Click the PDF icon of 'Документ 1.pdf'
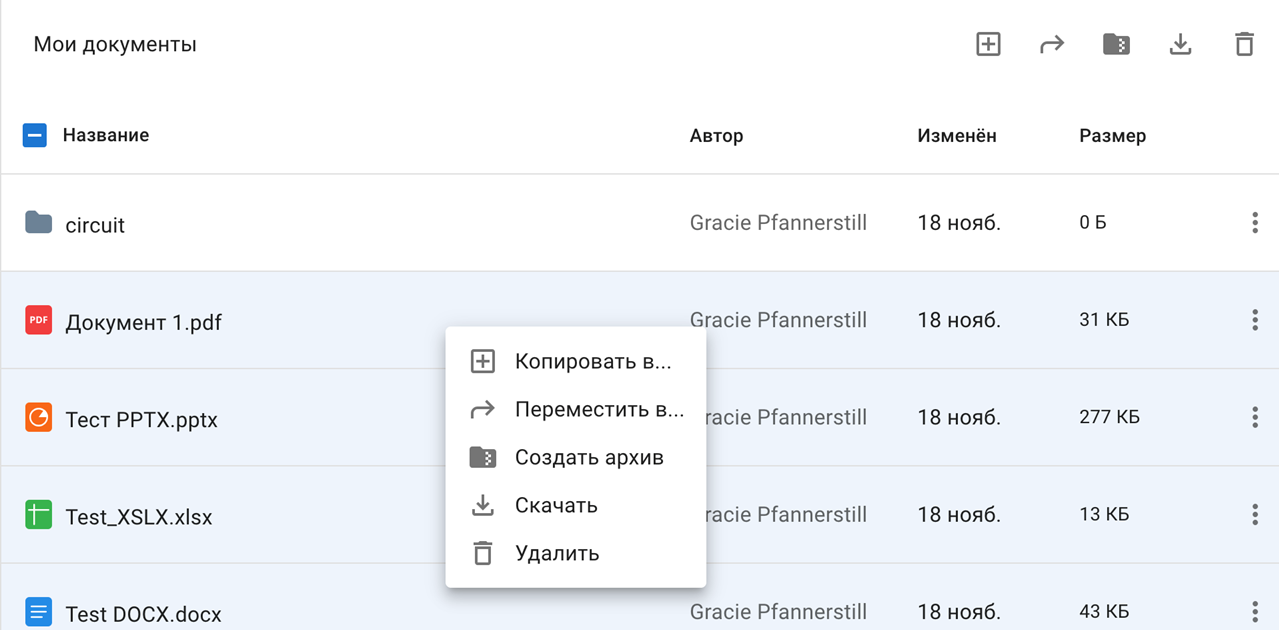The width and height of the screenshot is (1279, 630). coord(37,320)
